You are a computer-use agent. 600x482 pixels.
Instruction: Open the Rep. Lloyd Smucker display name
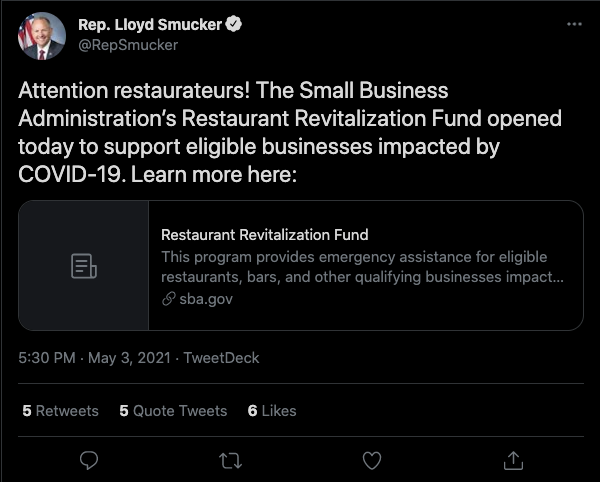pyautogui.click(x=150, y=25)
